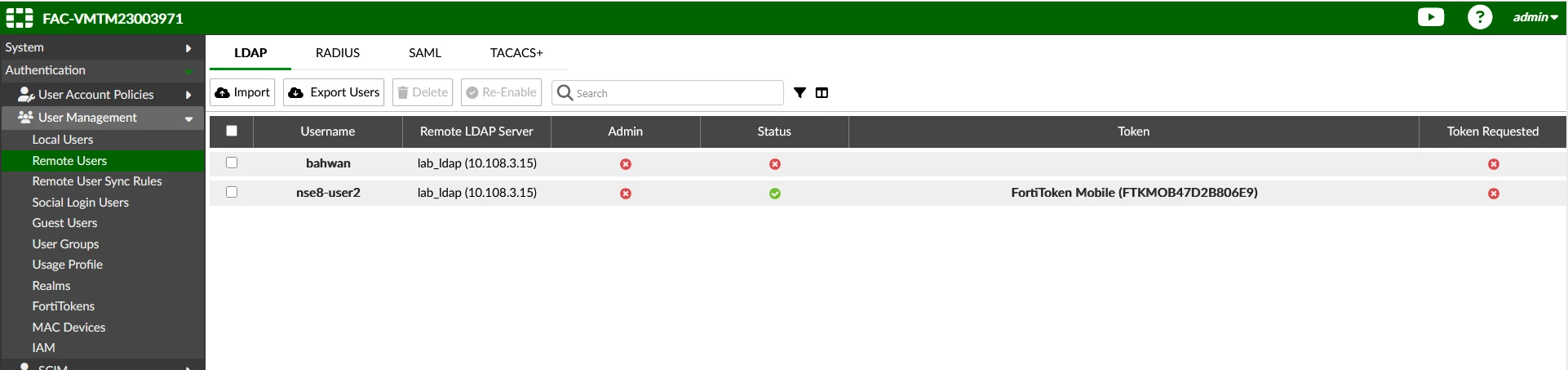Click the User Account Policies icon

coord(26,95)
